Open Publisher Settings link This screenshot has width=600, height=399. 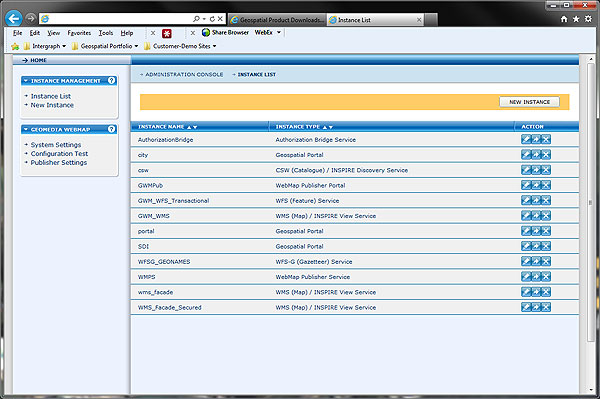point(59,163)
